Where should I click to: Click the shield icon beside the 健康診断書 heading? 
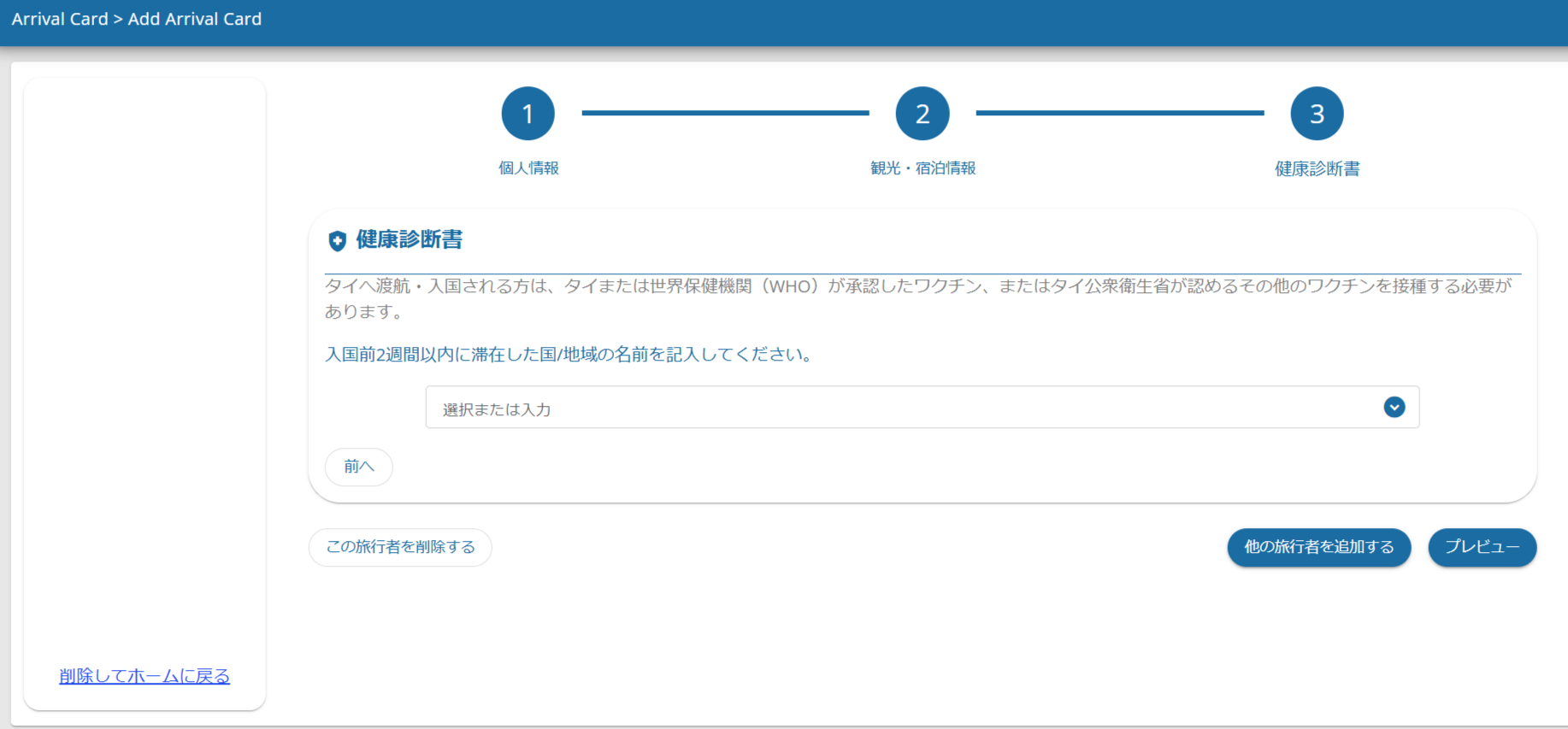(x=337, y=241)
